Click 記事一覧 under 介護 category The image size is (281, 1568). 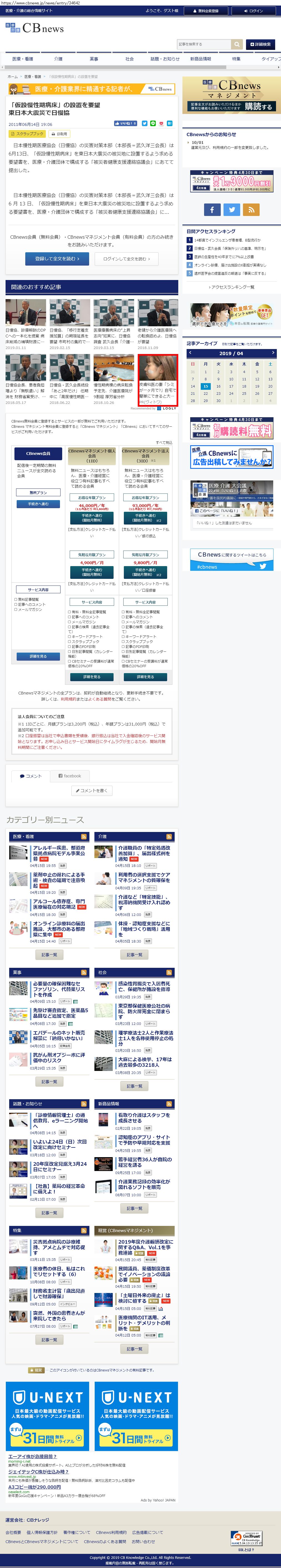tap(134, 954)
